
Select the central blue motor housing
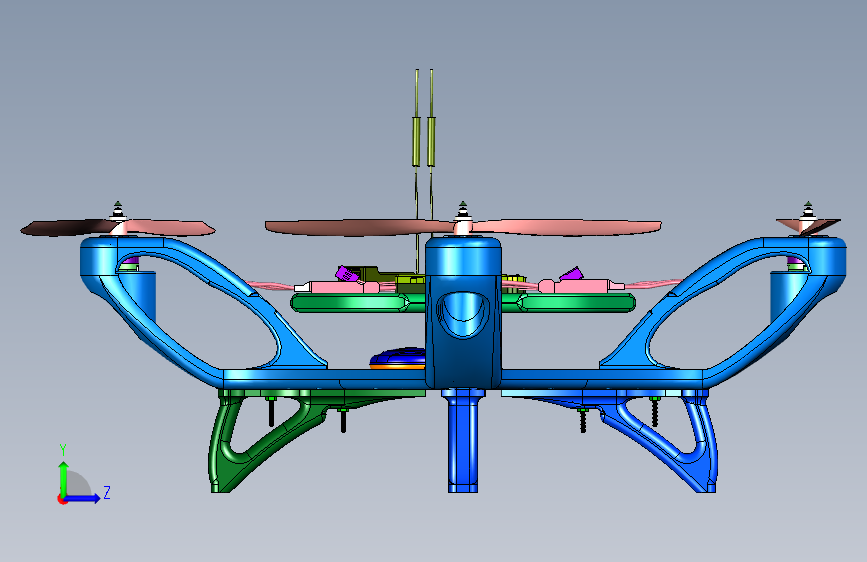coord(463,313)
